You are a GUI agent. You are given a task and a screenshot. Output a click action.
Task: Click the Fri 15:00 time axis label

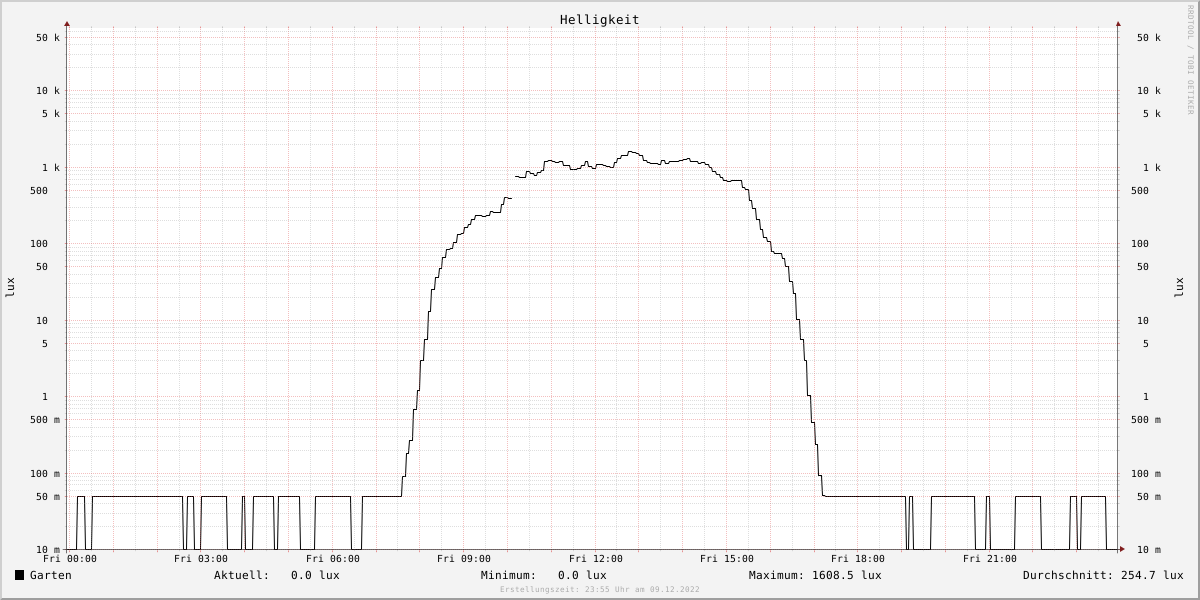tap(727, 559)
